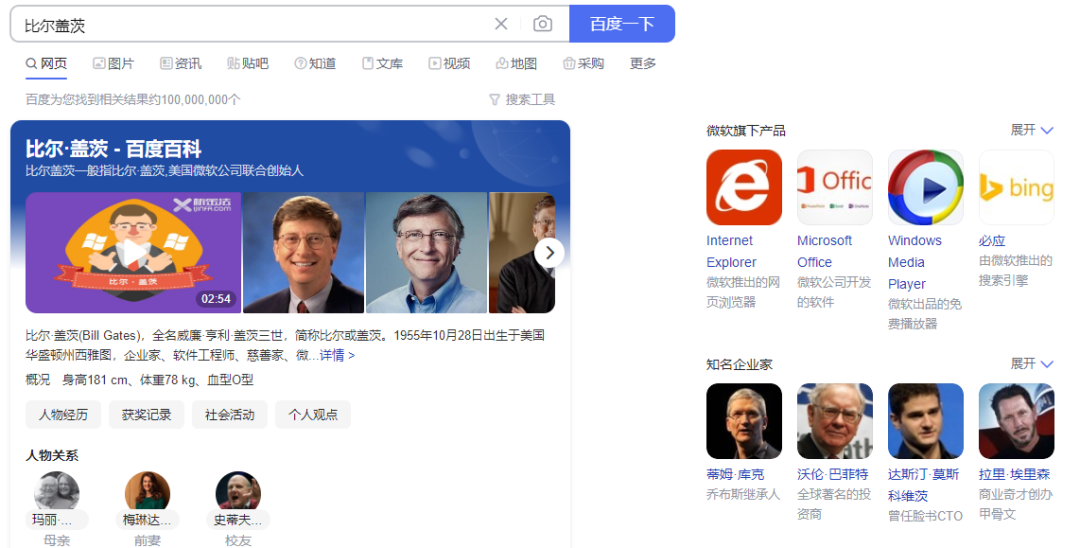Image resolution: width=1080 pixels, height=548 pixels.
Task: Click the 社会活动 button
Action: (229, 414)
